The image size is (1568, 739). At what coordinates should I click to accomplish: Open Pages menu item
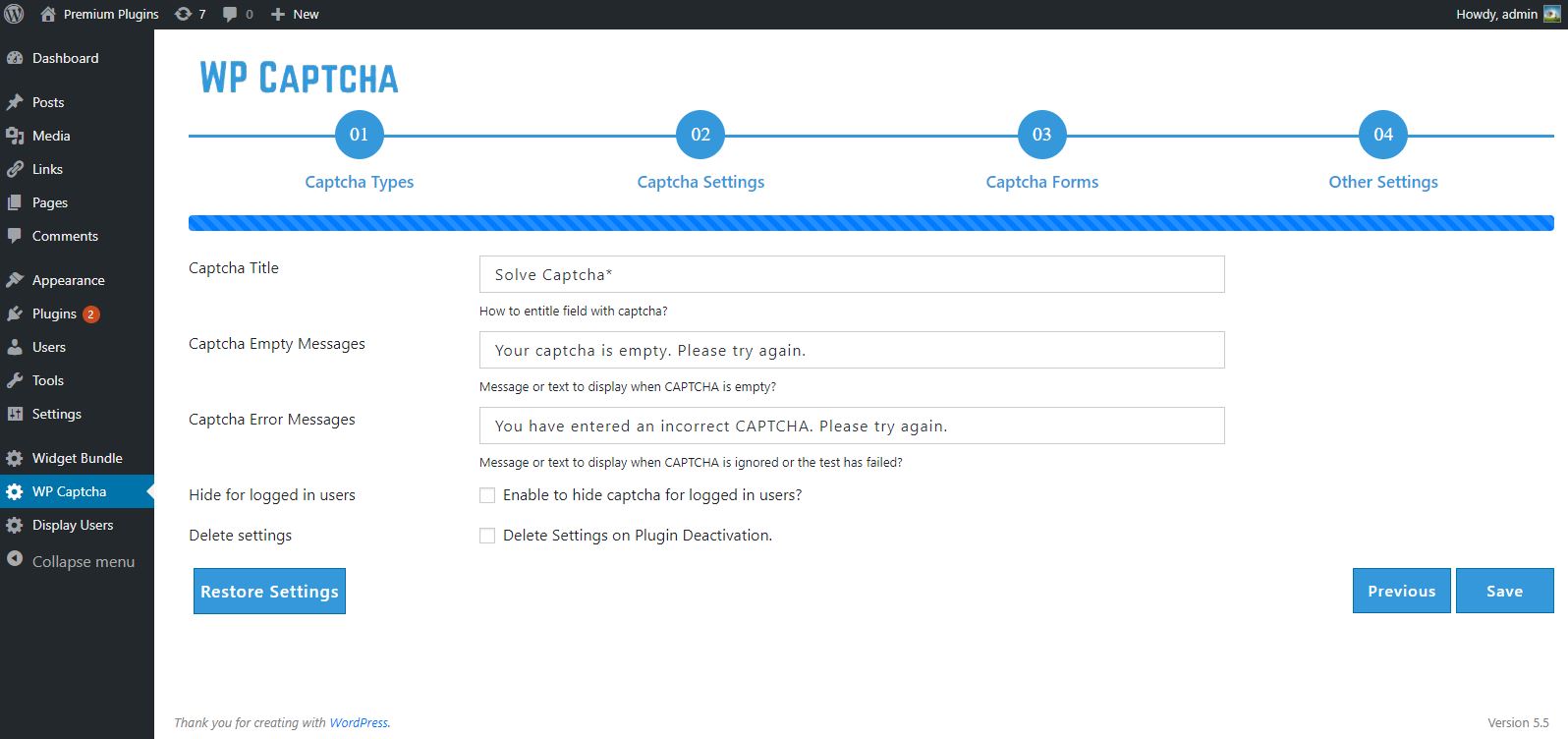point(77,202)
